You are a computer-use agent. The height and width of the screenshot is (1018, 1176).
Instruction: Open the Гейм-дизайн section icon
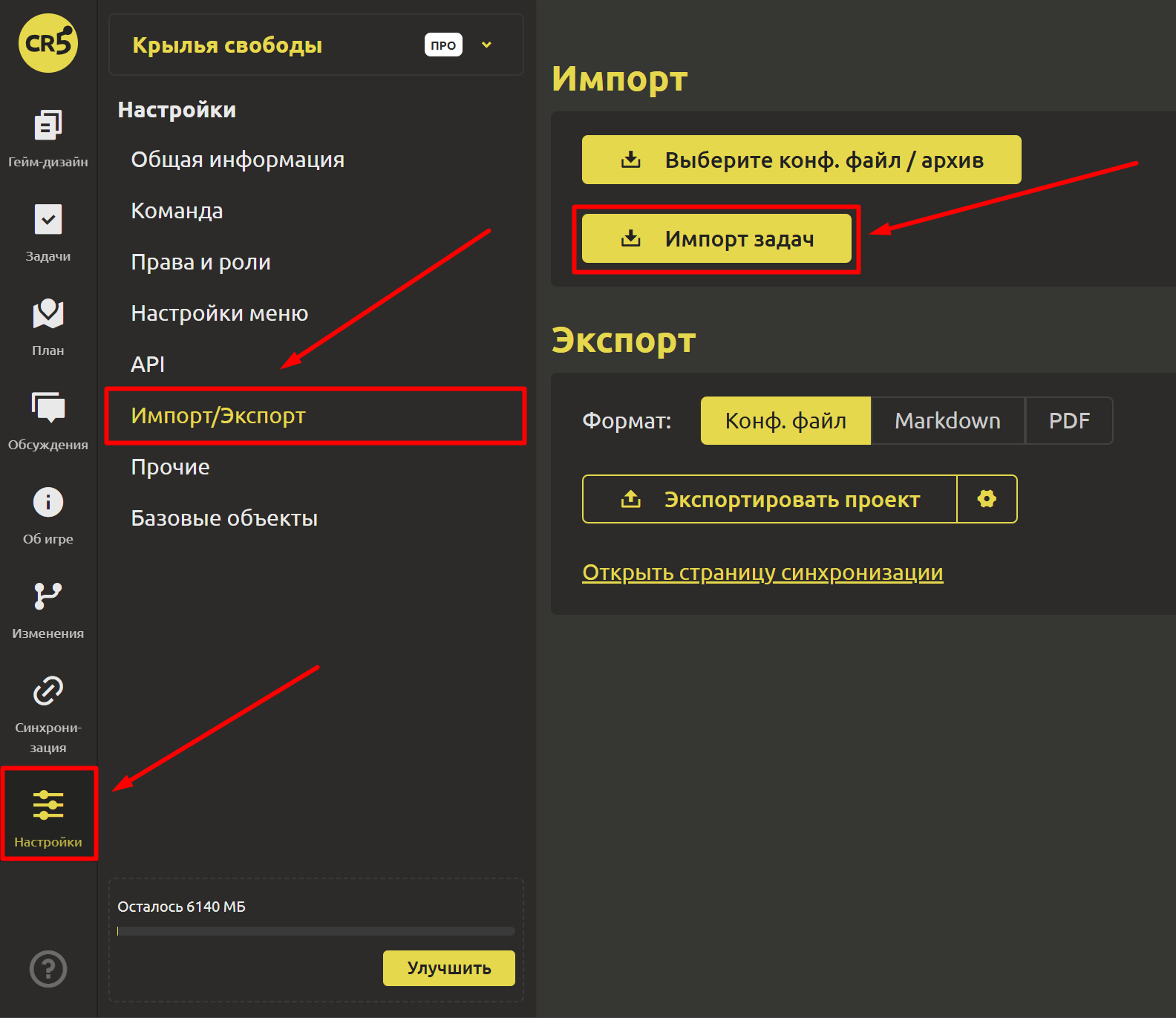[48, 125]
